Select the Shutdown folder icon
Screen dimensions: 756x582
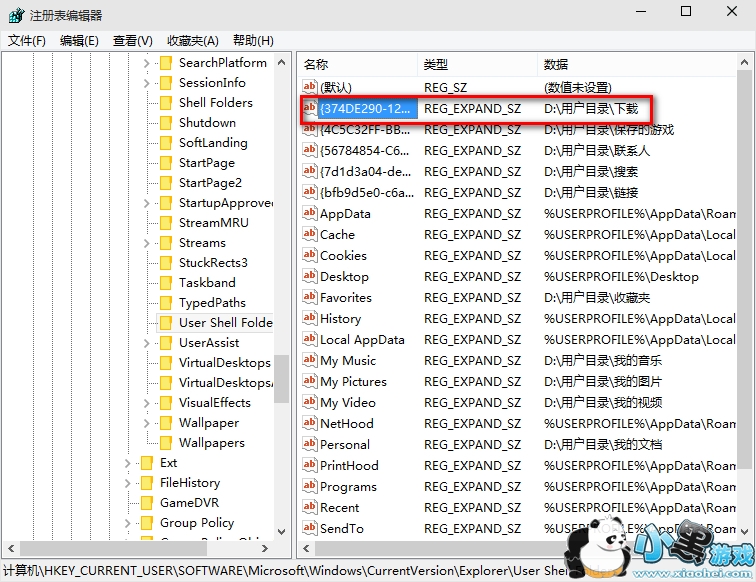click(166, 123)
